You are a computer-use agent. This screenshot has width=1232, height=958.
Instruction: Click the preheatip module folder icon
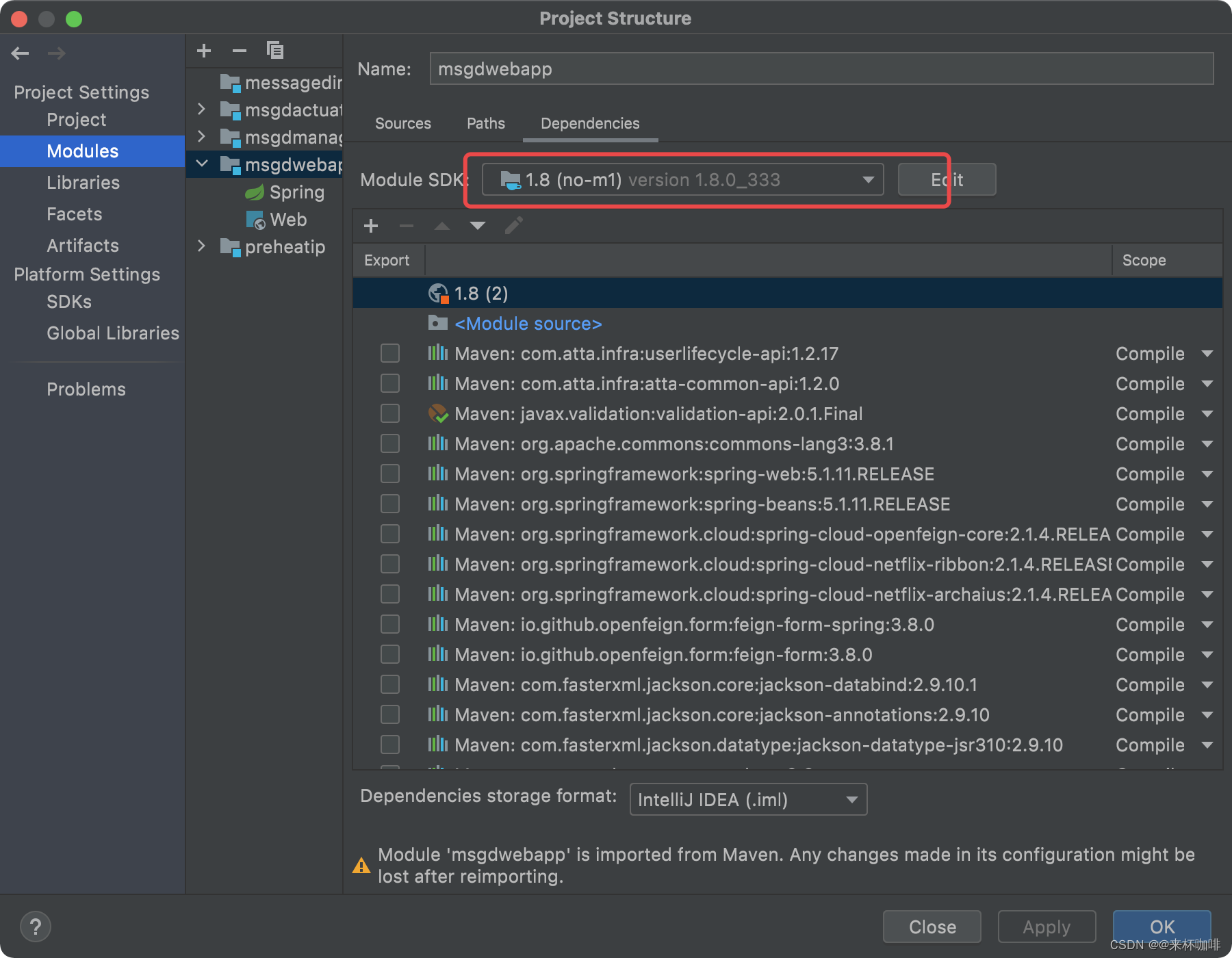(230, 247)
